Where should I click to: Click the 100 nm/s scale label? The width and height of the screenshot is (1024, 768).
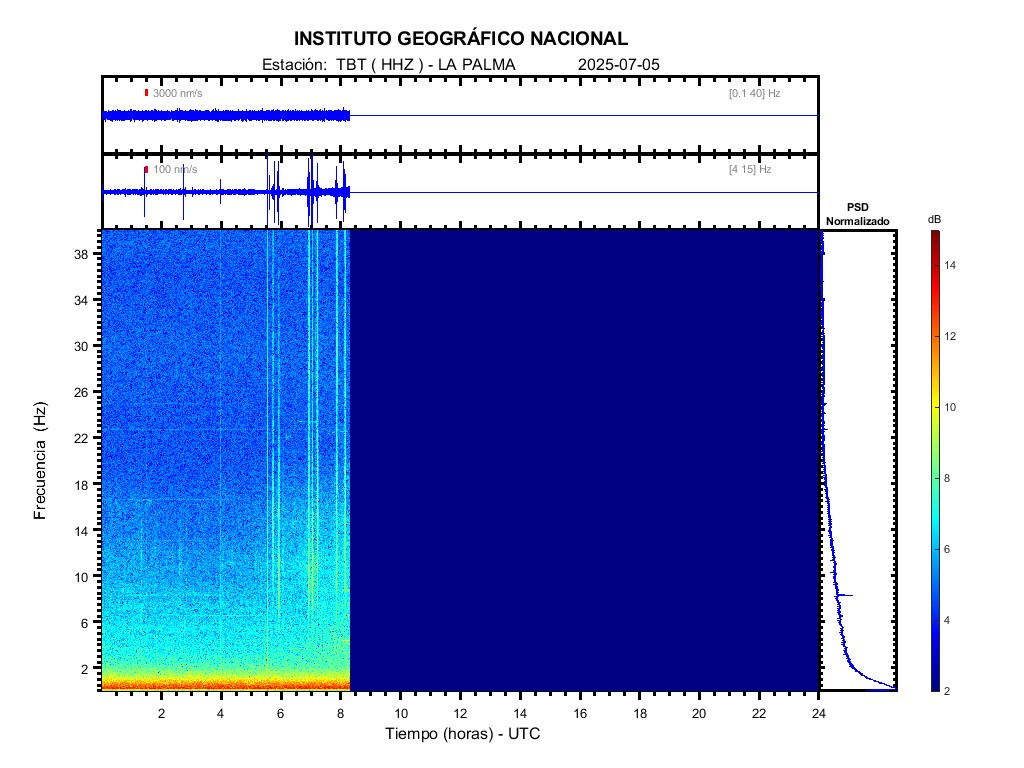click(175, 169)
